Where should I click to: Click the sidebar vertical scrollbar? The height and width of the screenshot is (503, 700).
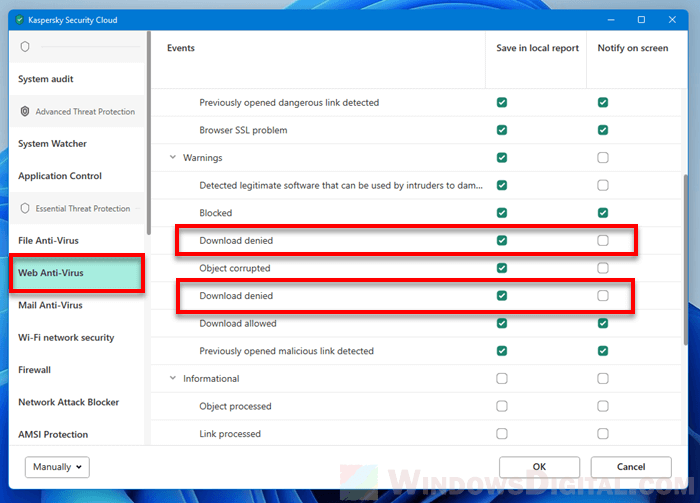(149, 133)
